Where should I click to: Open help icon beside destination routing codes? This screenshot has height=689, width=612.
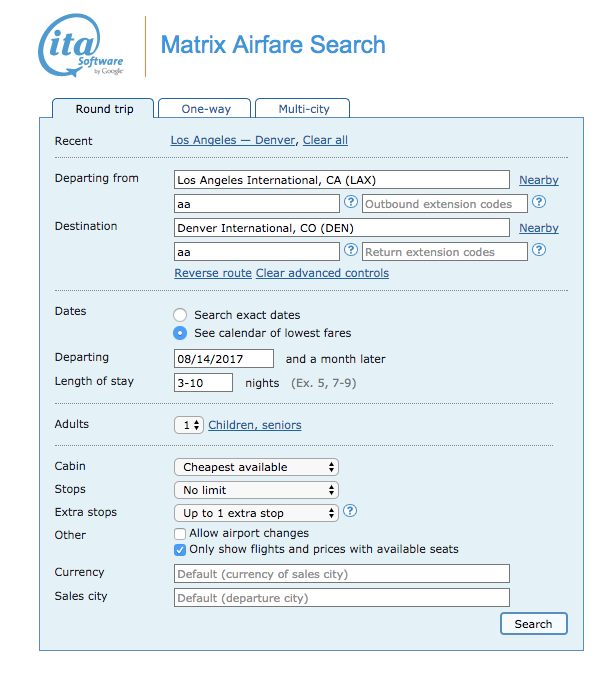pos(351,250)
